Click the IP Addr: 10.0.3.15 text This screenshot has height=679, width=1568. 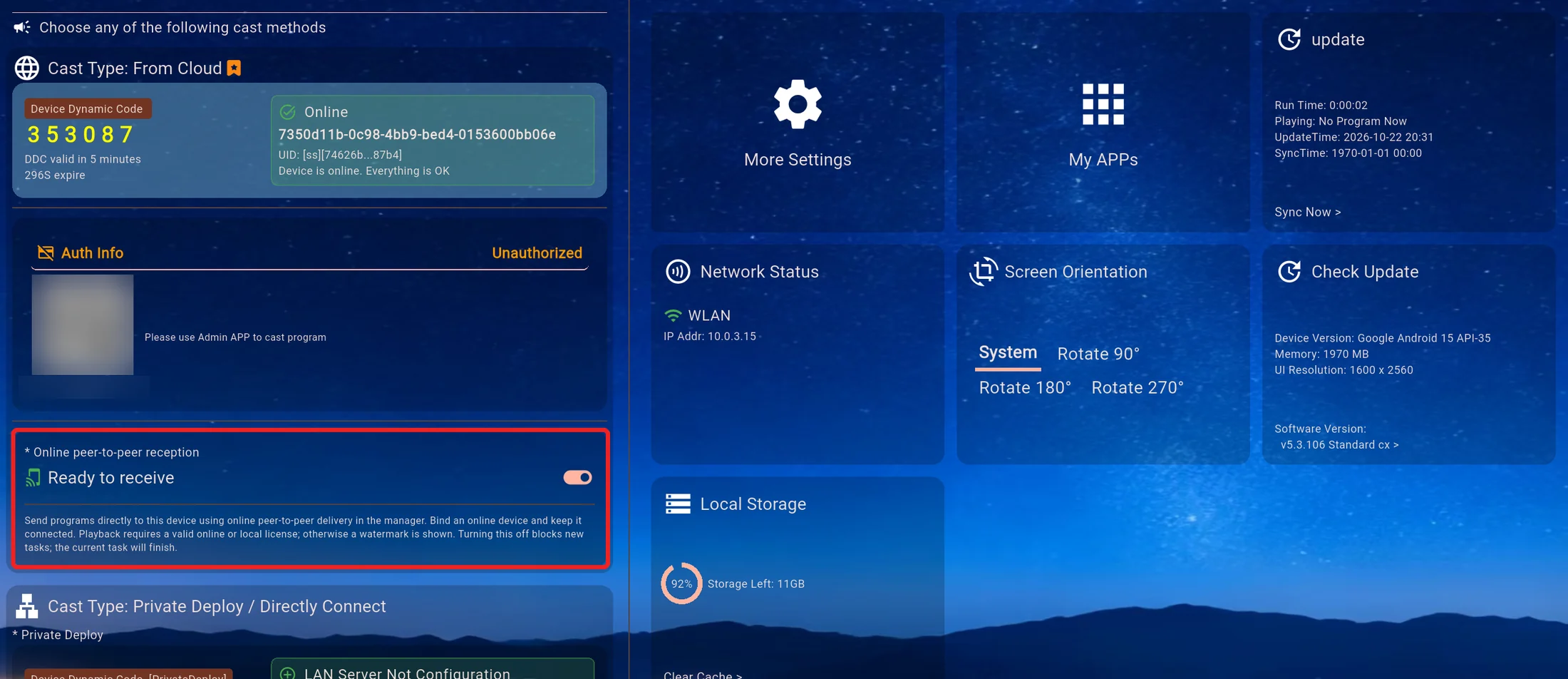coord(710,336)
